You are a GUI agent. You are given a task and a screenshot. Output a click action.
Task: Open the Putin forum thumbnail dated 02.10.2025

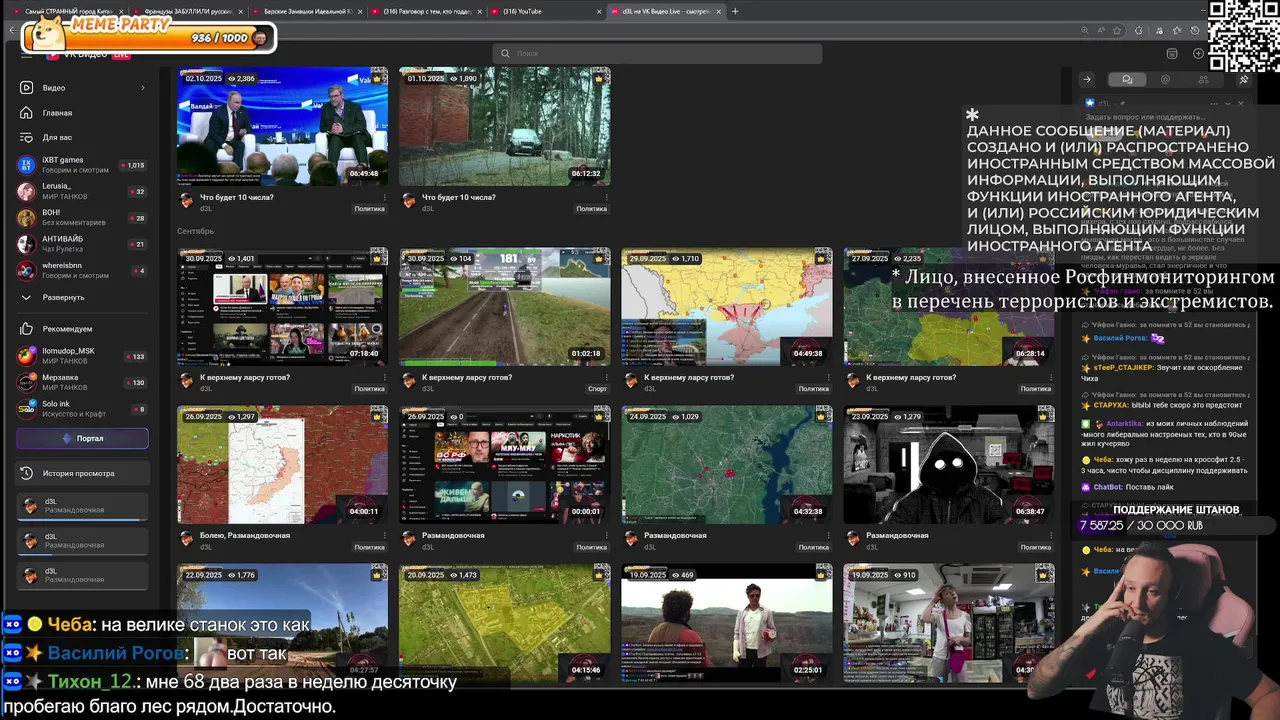(282, 126)
